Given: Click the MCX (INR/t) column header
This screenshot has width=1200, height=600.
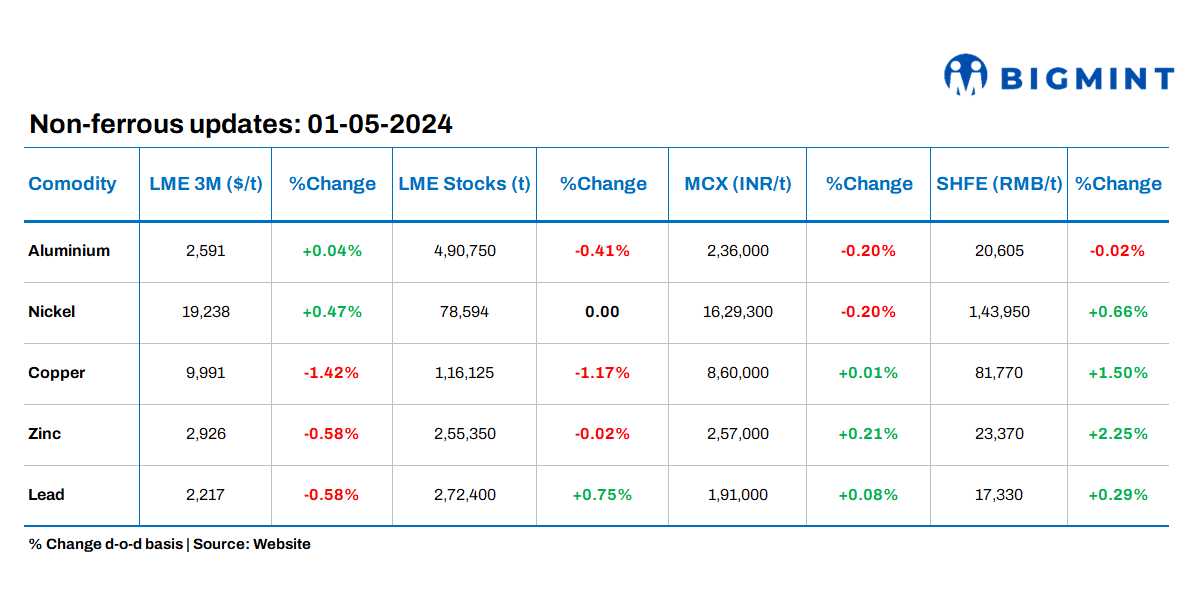Looking at the screenshot, I should (738, 184).
